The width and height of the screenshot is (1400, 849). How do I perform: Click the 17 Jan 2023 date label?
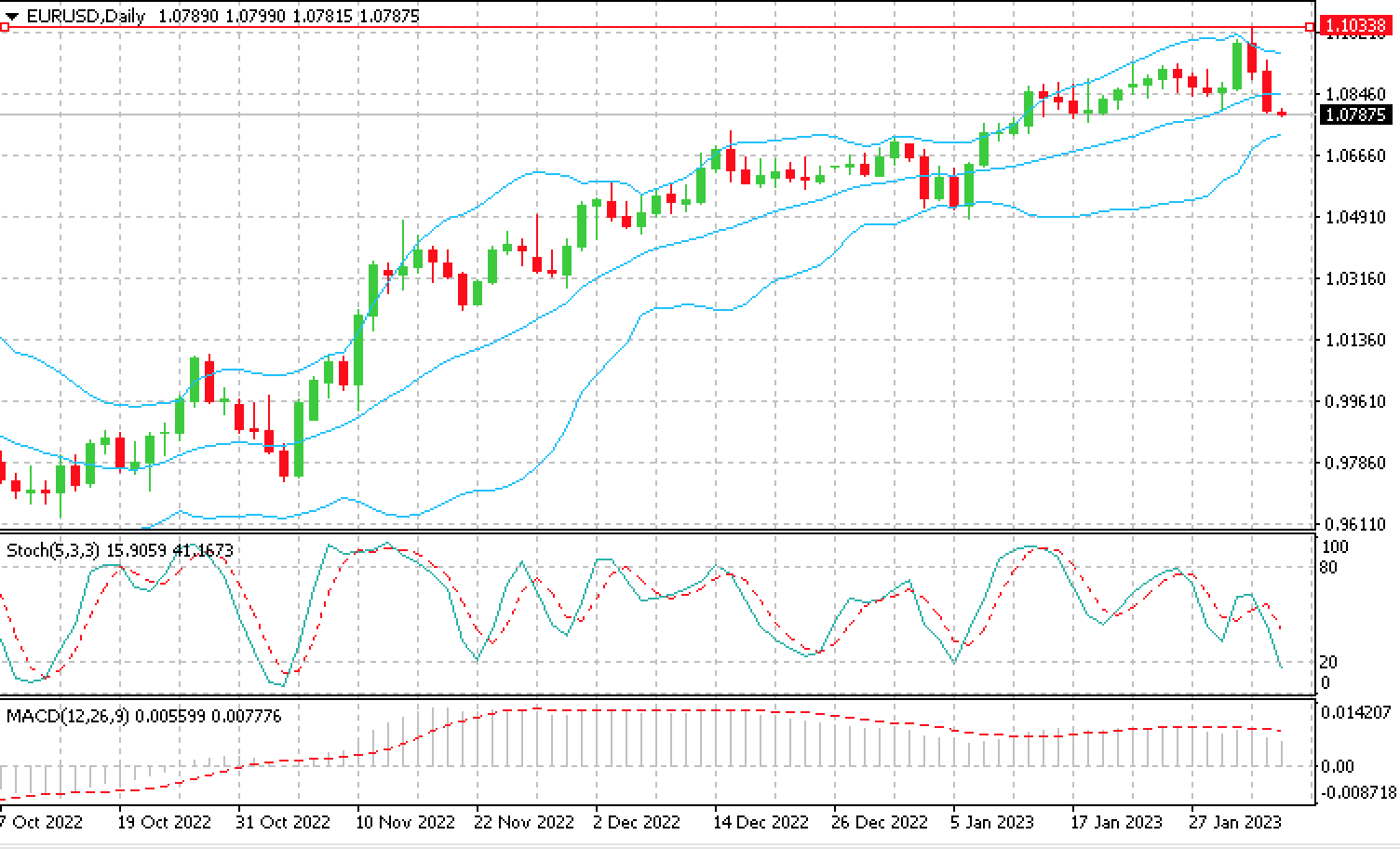1117,822
